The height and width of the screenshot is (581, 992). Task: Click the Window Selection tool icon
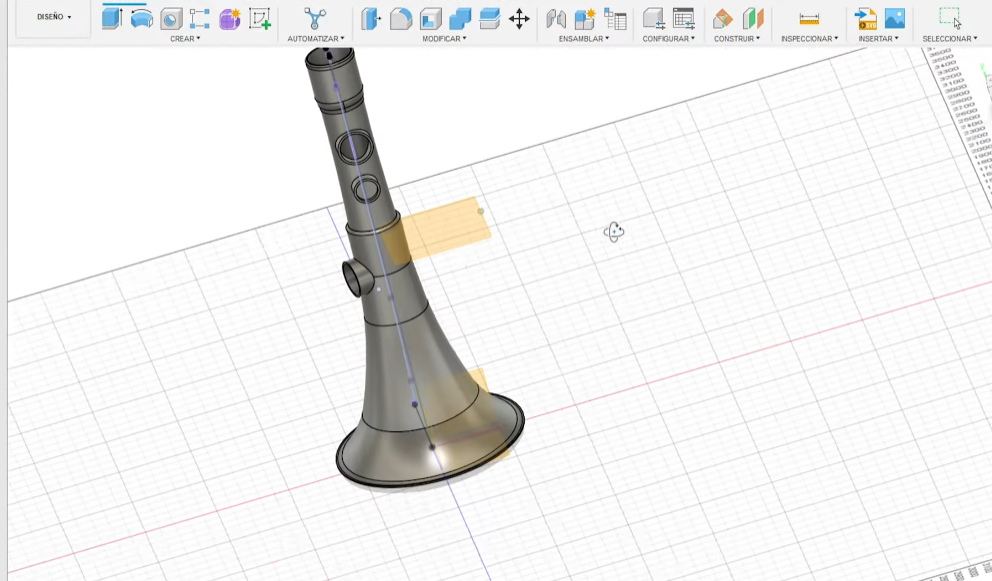pos(950,18)
